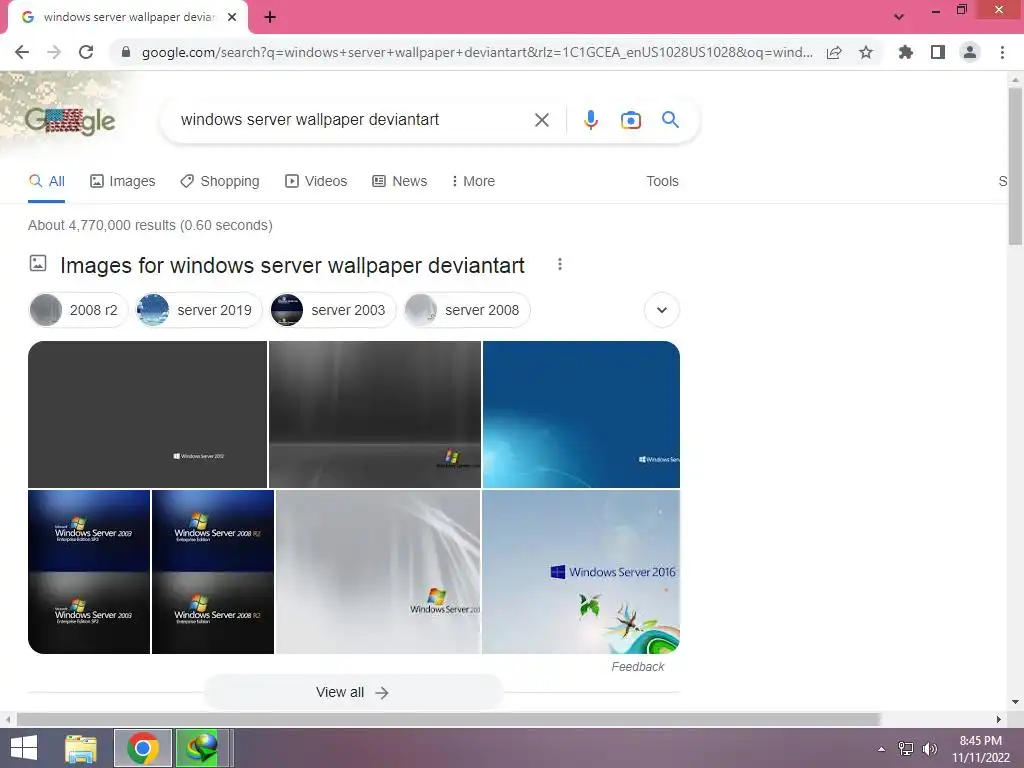
Task: Click the Chrome taskbar icon
Action: (143, 748)
